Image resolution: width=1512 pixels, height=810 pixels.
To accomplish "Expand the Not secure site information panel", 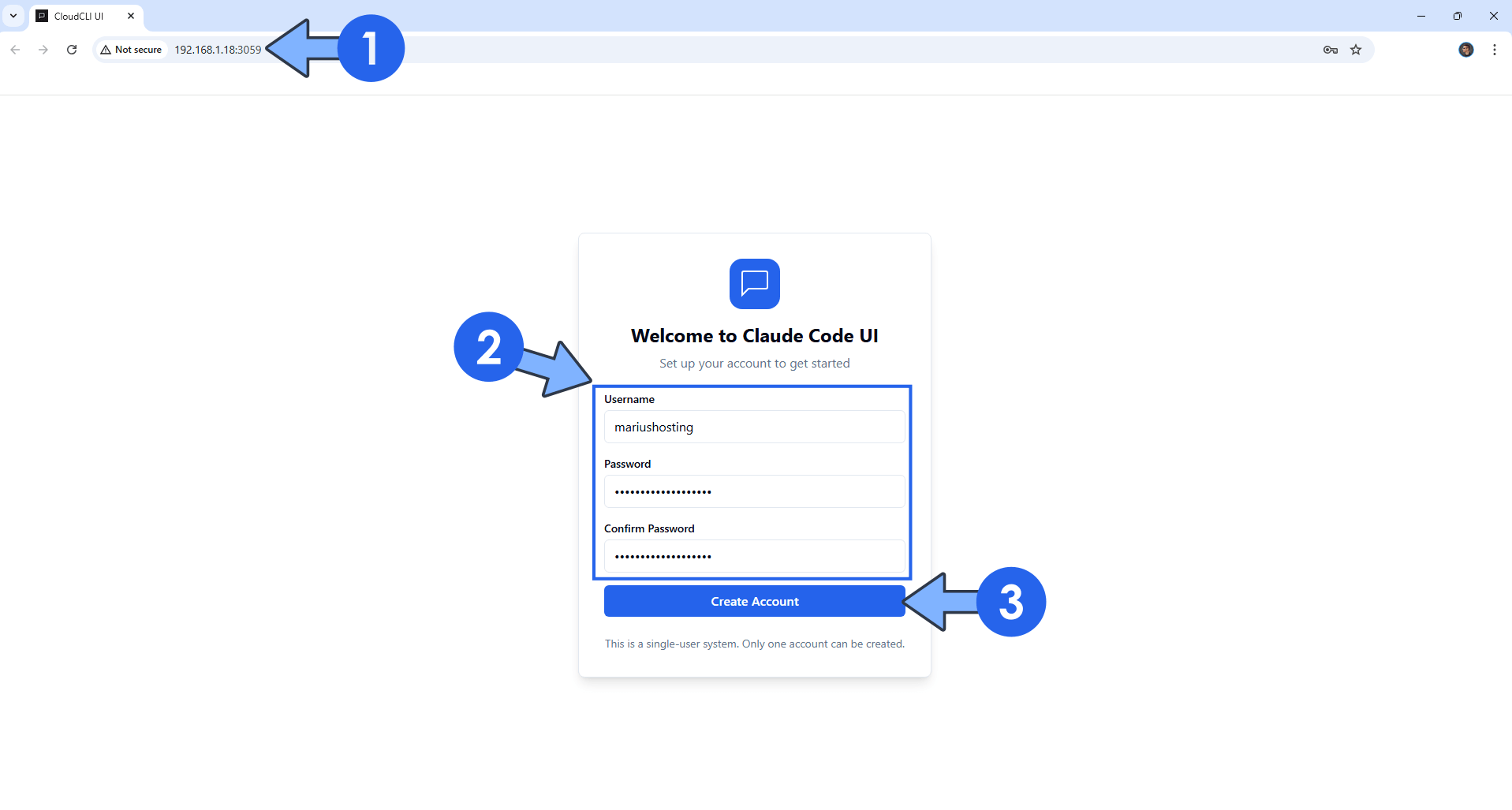I will [x=131, y=49].
